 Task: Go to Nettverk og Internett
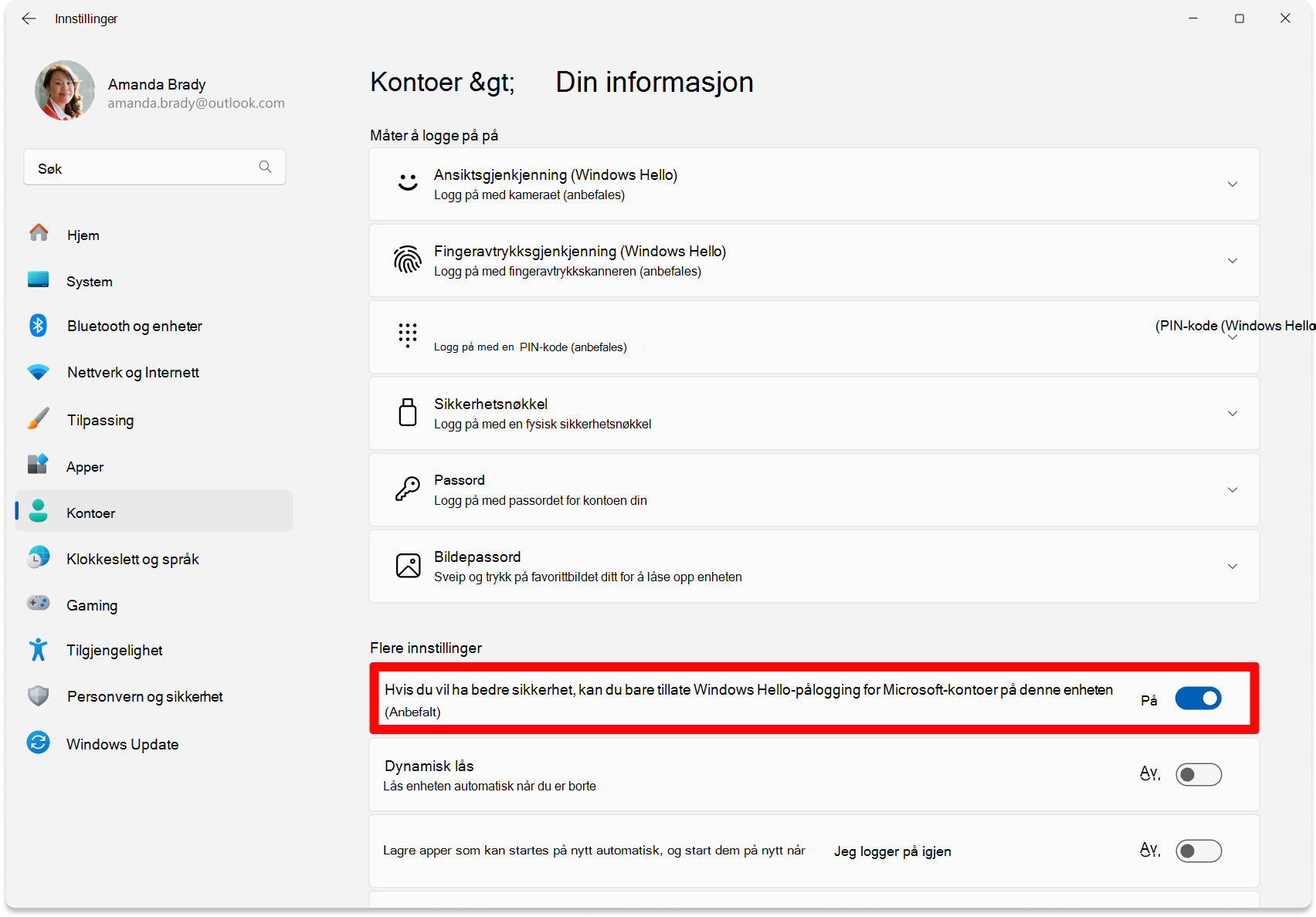154,372
